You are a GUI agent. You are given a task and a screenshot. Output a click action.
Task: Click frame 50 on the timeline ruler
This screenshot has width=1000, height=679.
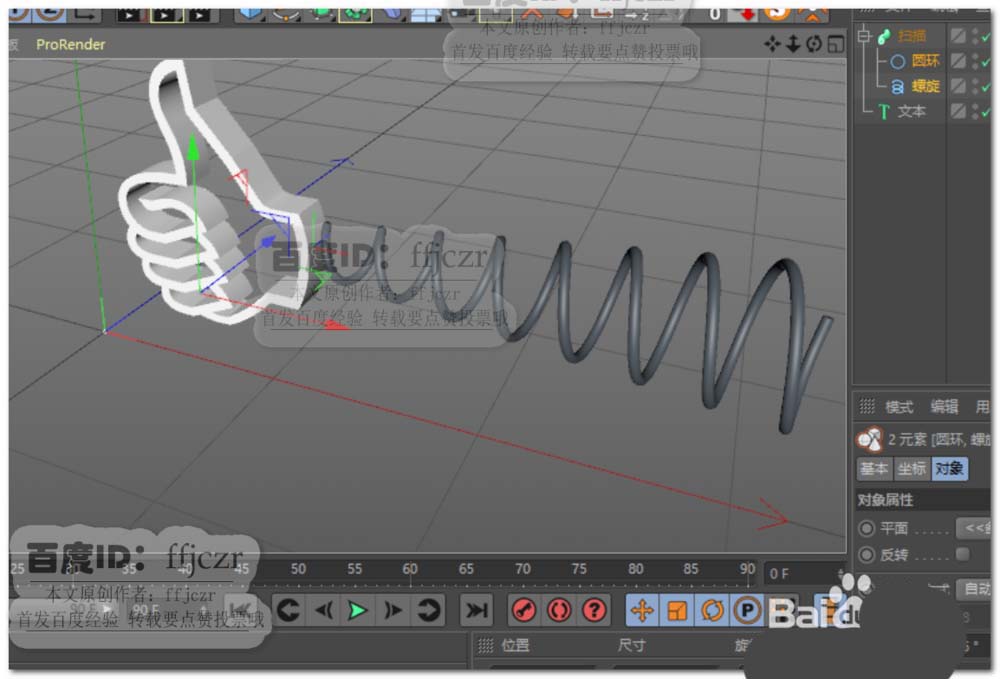298,569
